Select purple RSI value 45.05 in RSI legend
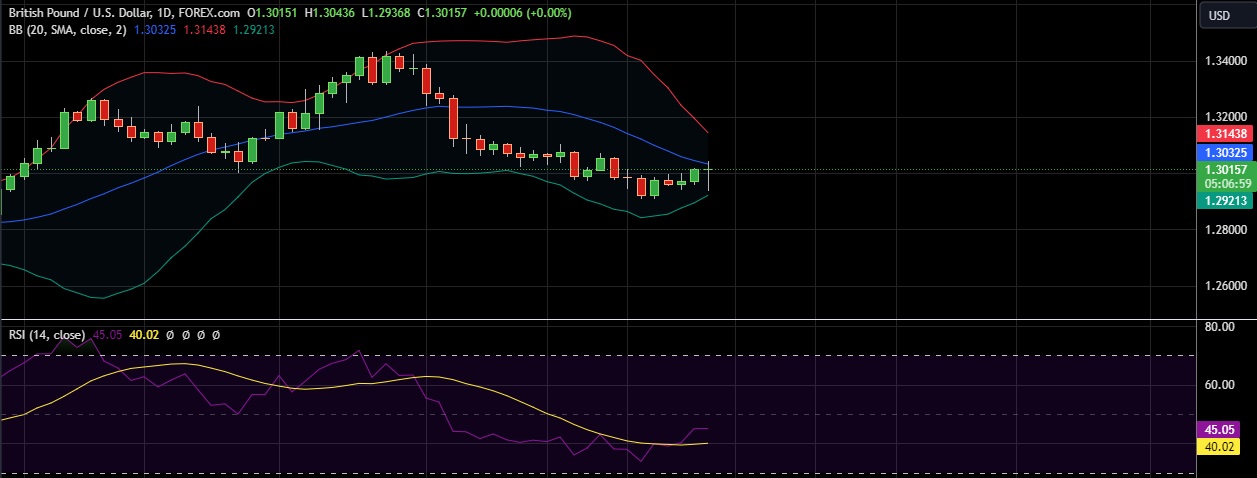Viewport: 1257px width, 478px height. tap(107, 335)
